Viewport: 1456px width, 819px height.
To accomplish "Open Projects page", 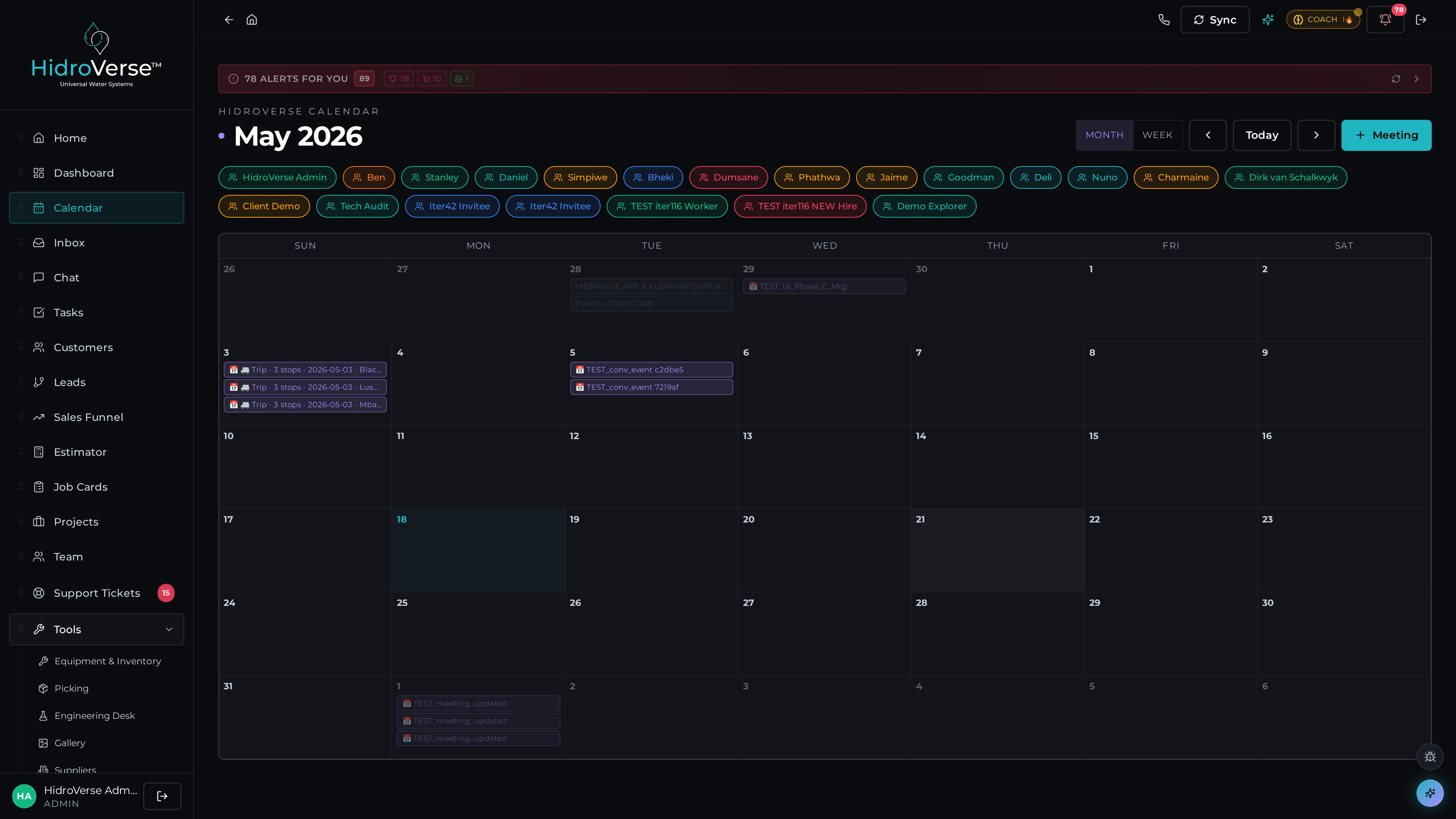I will tap(97, 522).
